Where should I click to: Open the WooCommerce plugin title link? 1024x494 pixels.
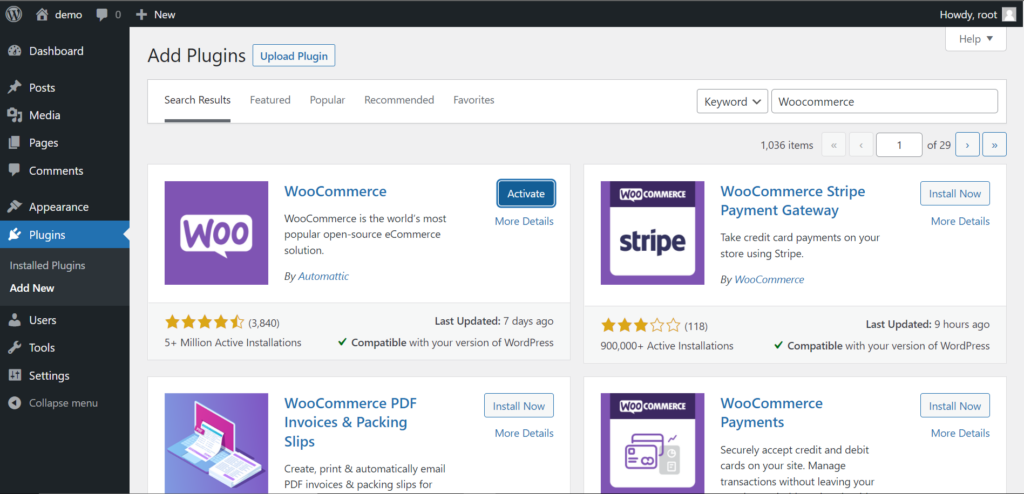tap(336, 191)
